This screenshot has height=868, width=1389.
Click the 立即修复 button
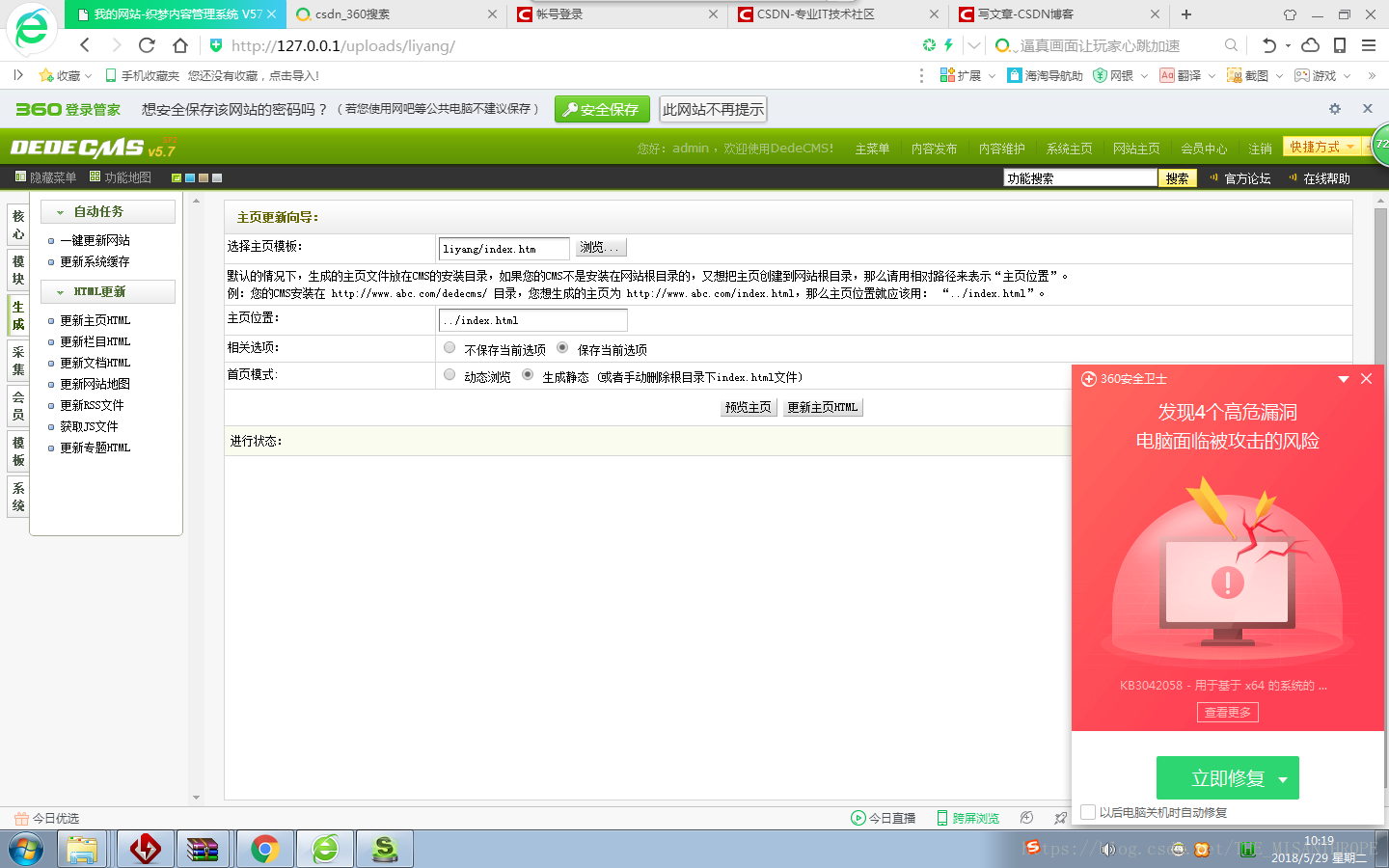click(1228, 778)
